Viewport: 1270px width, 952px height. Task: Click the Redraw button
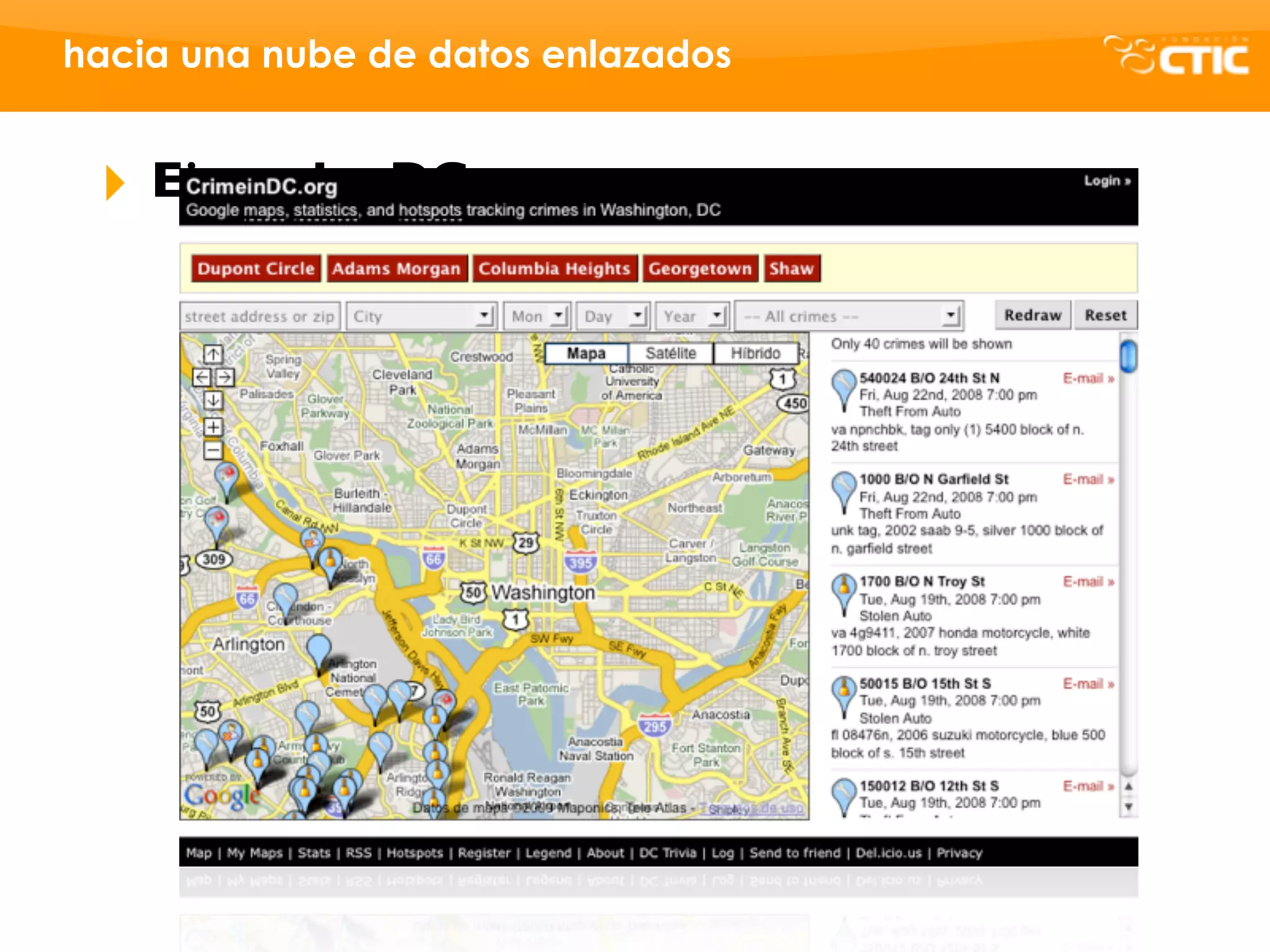[x=1033, y=315]
